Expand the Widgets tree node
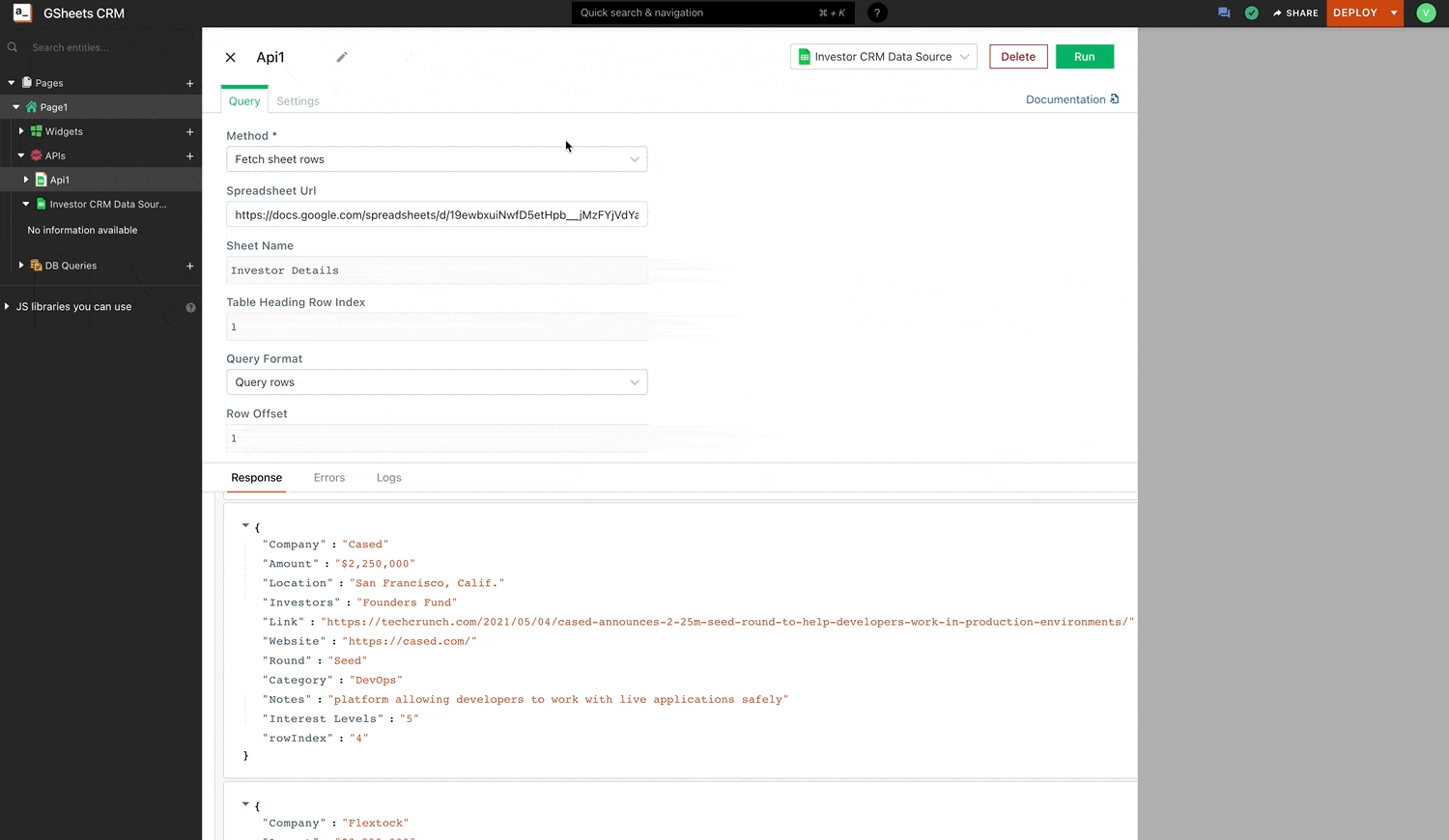 tap(21, 131)
